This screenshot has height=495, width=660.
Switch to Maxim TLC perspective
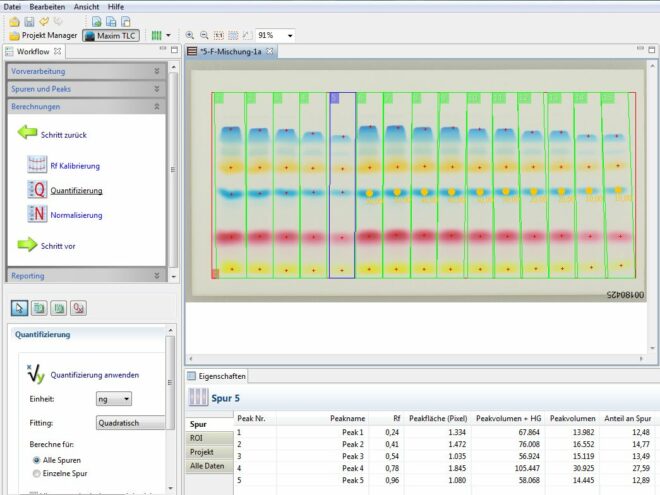[x=111, y=36]
